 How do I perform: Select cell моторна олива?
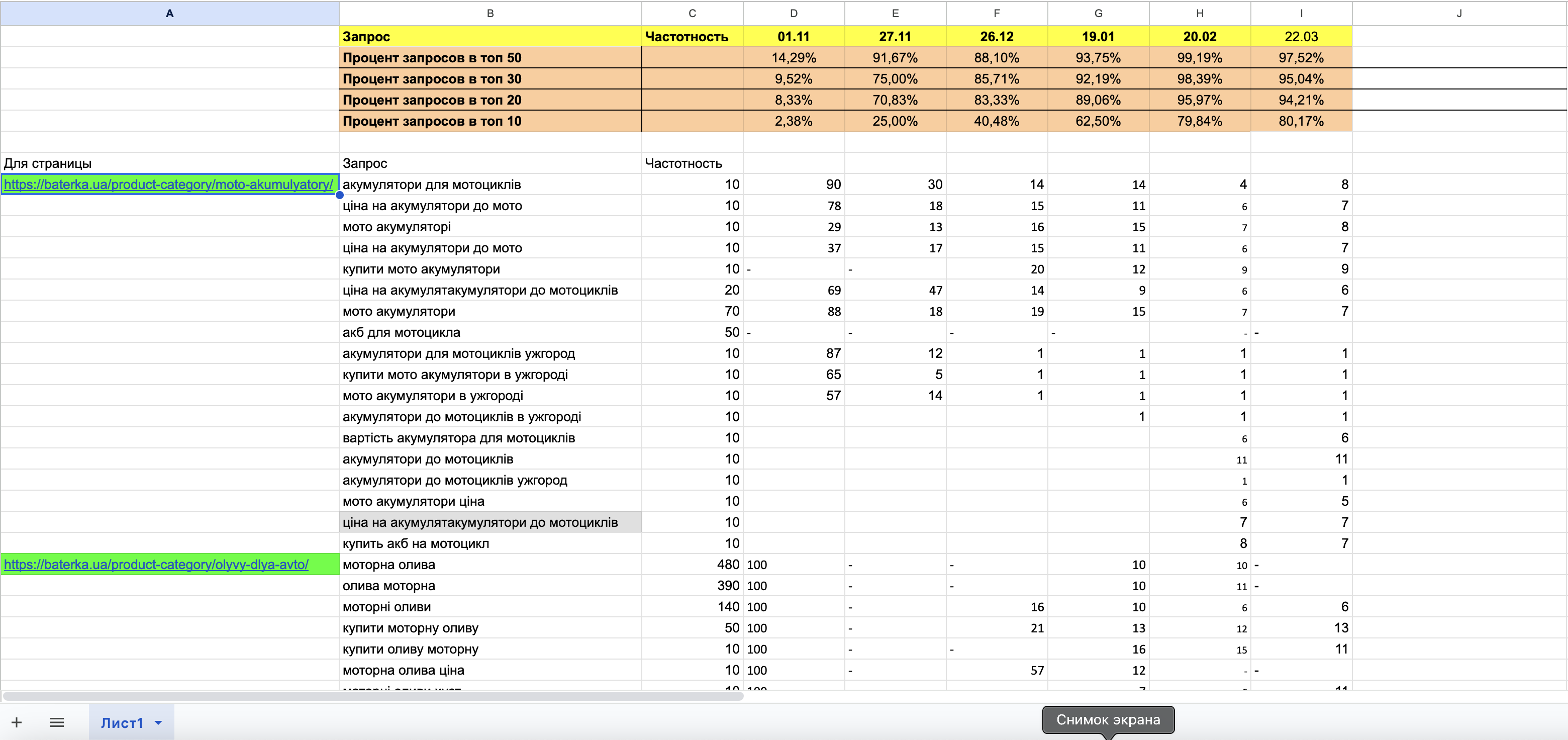(x=490, y=565)
